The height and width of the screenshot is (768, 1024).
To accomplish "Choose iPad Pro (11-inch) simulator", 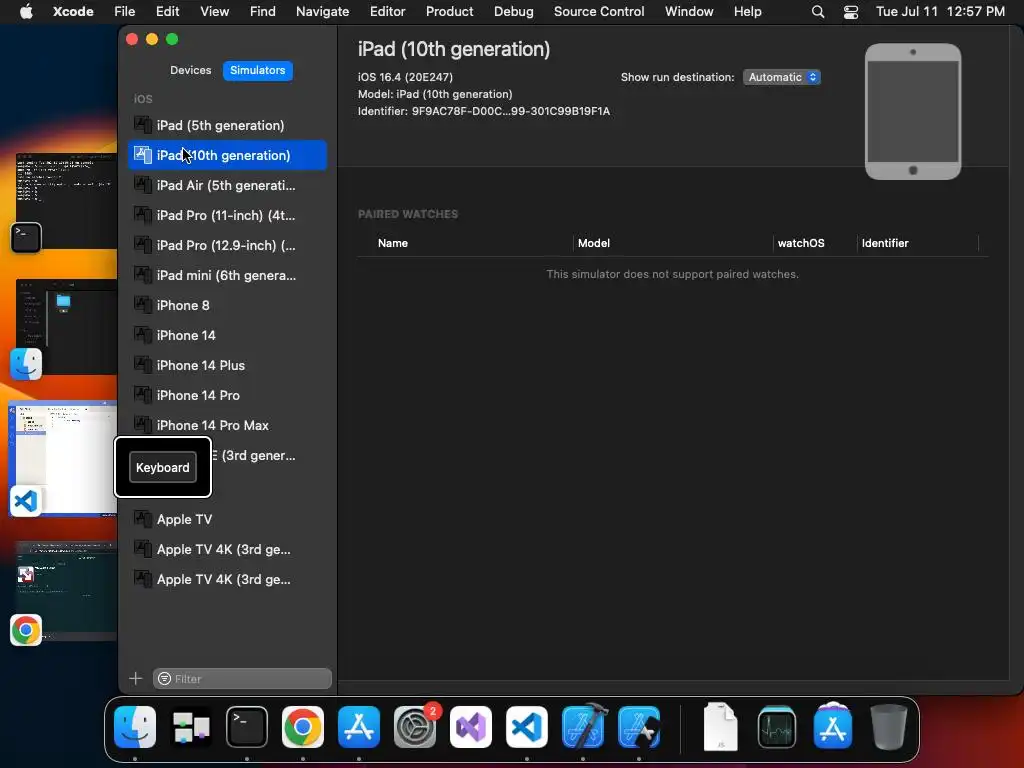I will tap(227, 216).
